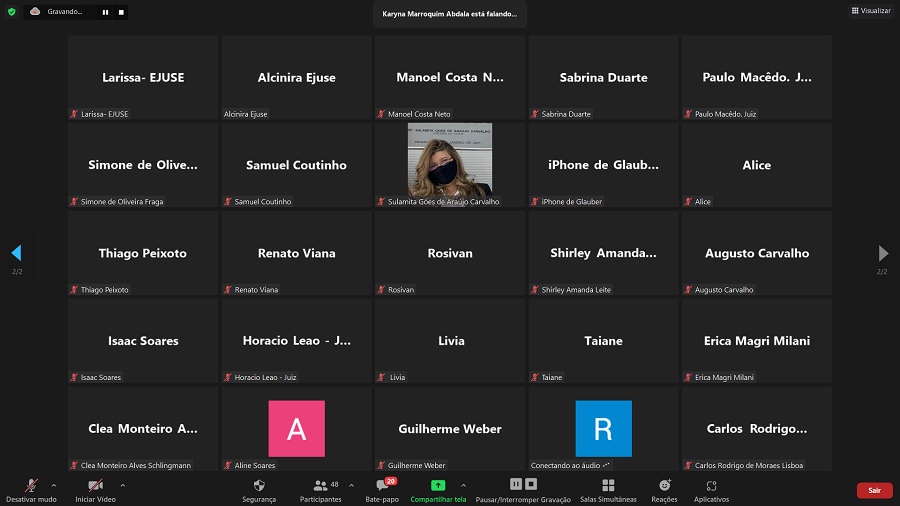Click the green Compartilhar tela button
This screenshot has height=506, width=900.
click(438, 490)
